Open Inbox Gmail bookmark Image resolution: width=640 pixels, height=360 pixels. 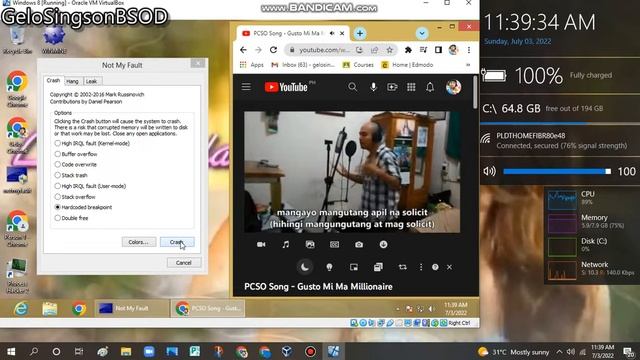coord(303,65)
